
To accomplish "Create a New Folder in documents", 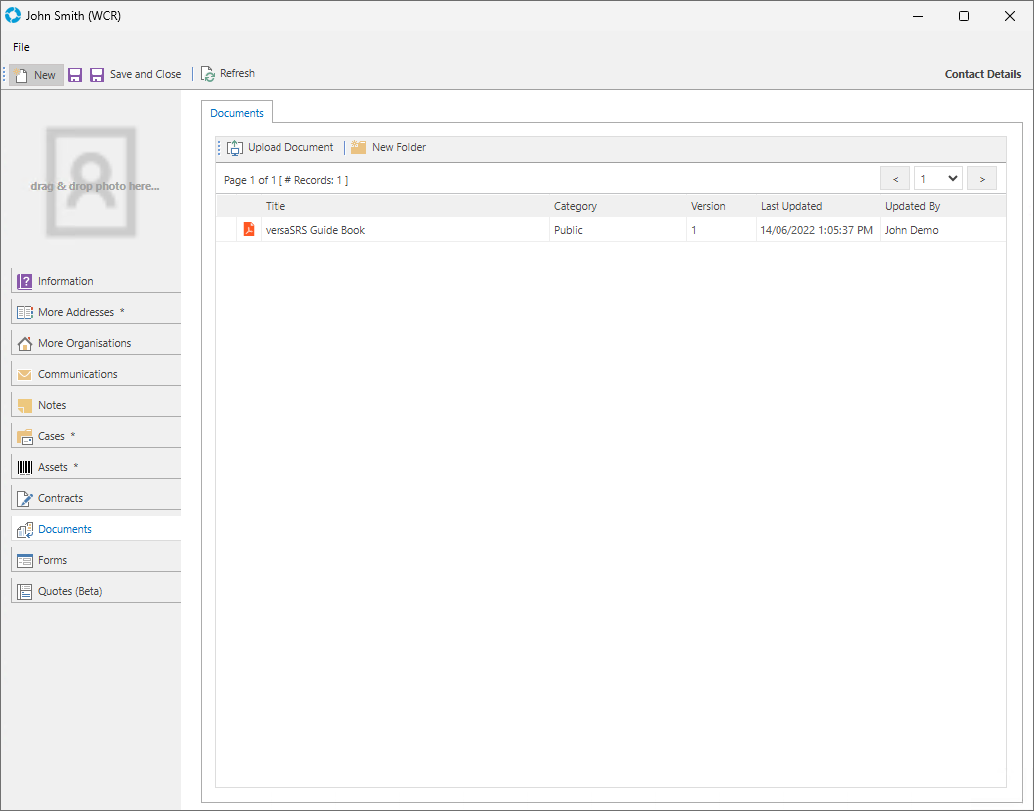I will click(389, 148).
